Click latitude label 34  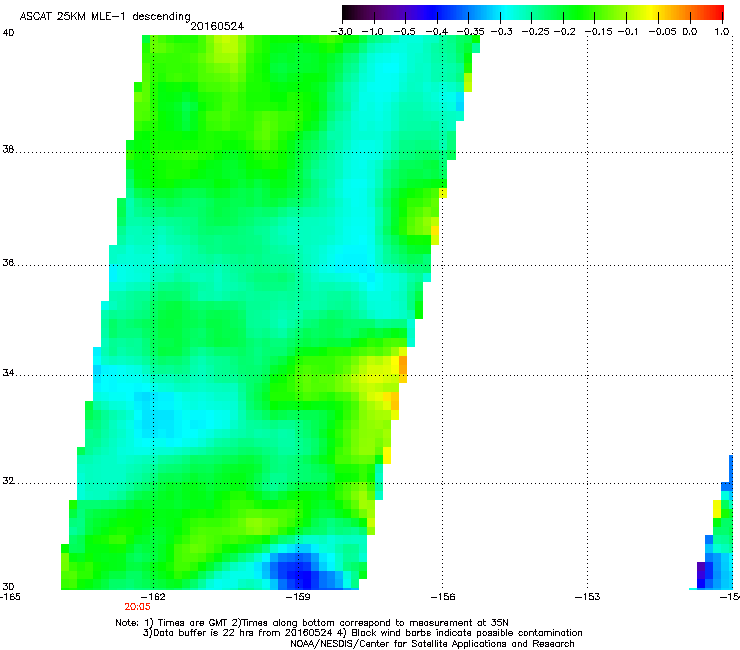8,373
